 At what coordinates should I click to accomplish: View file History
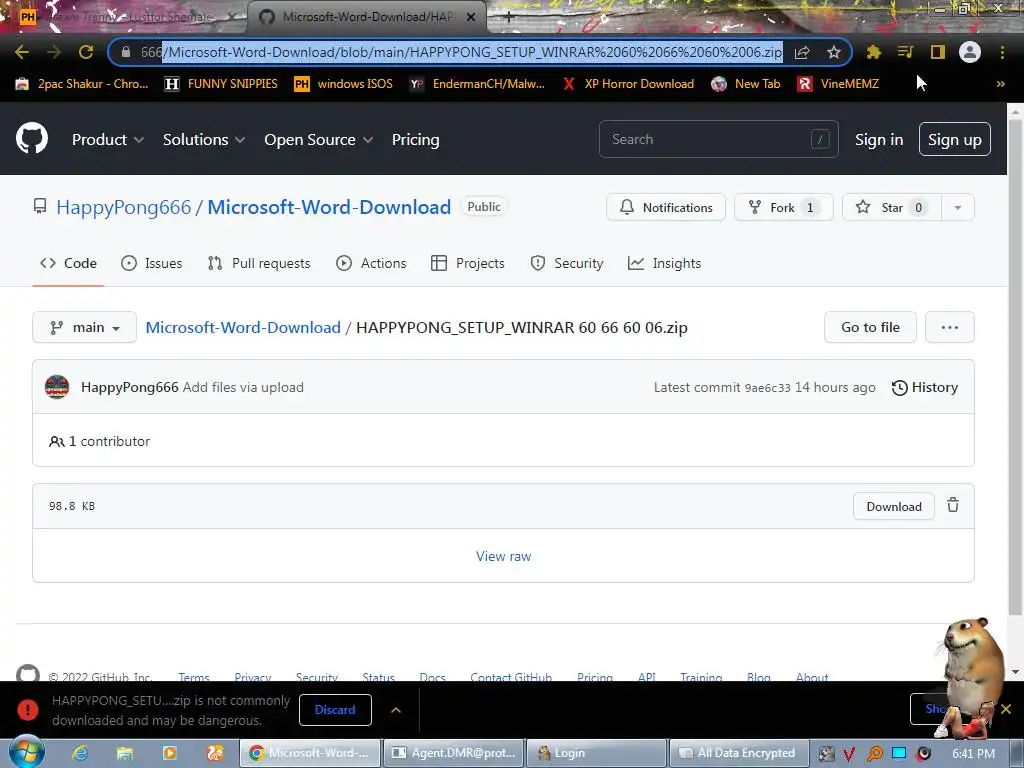pos(925,387)
